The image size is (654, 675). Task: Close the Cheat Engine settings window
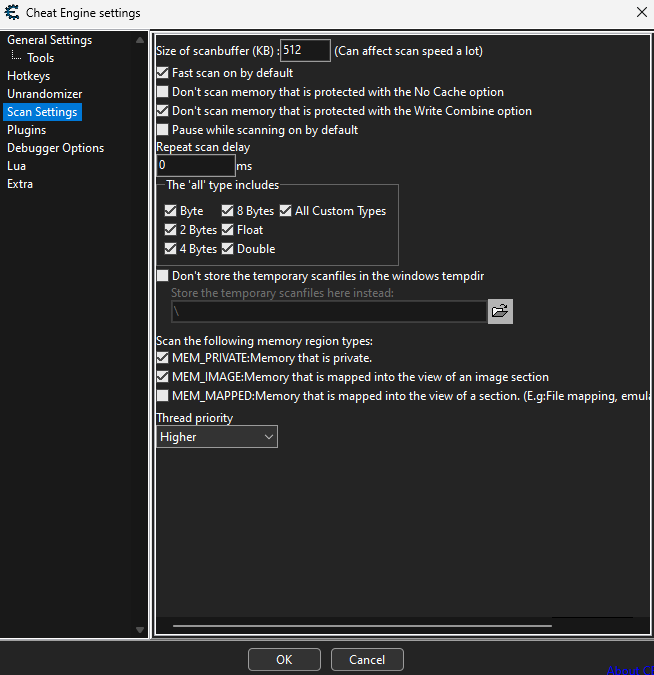642,12
